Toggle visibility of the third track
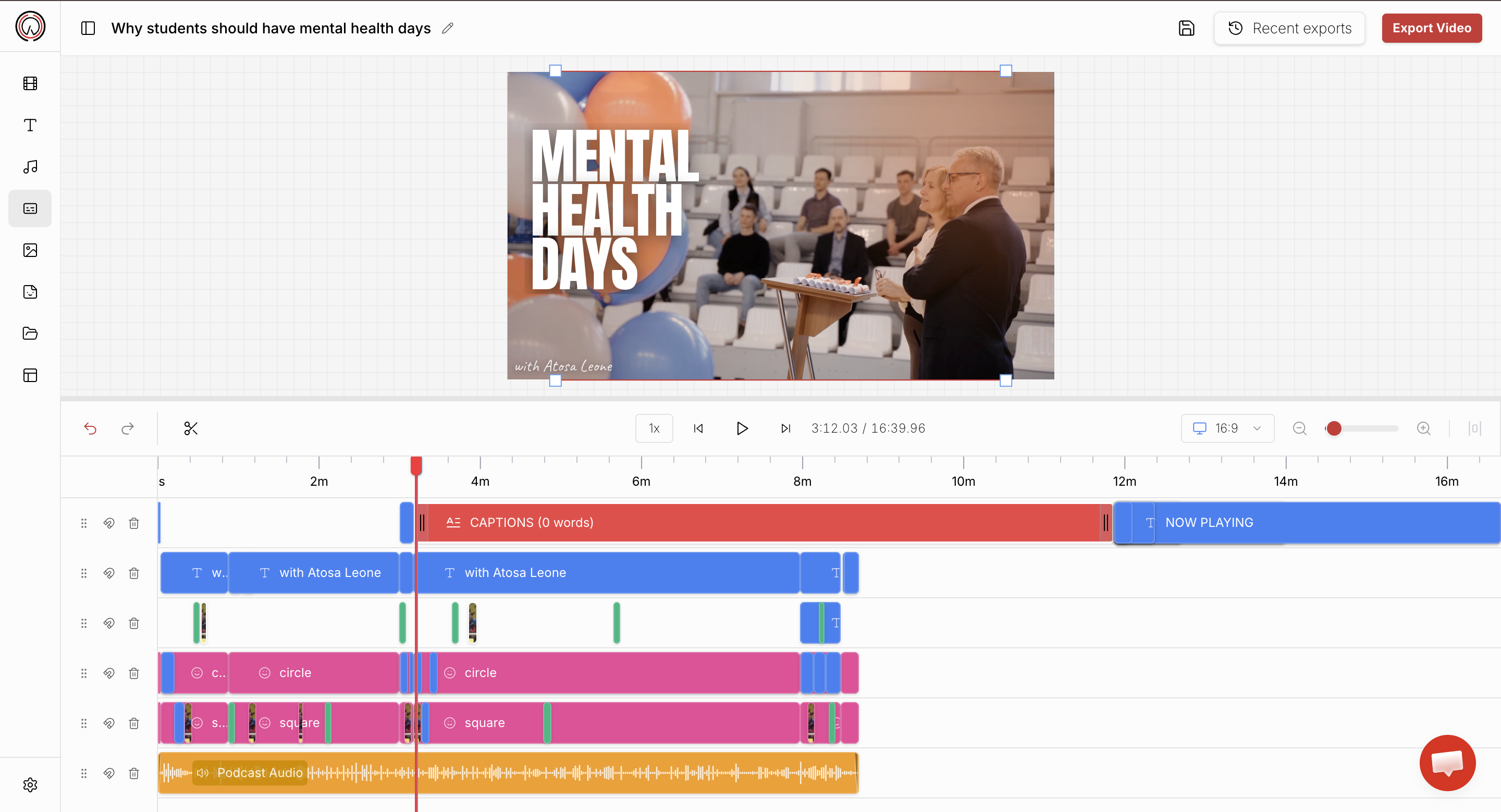 point(109,623)
